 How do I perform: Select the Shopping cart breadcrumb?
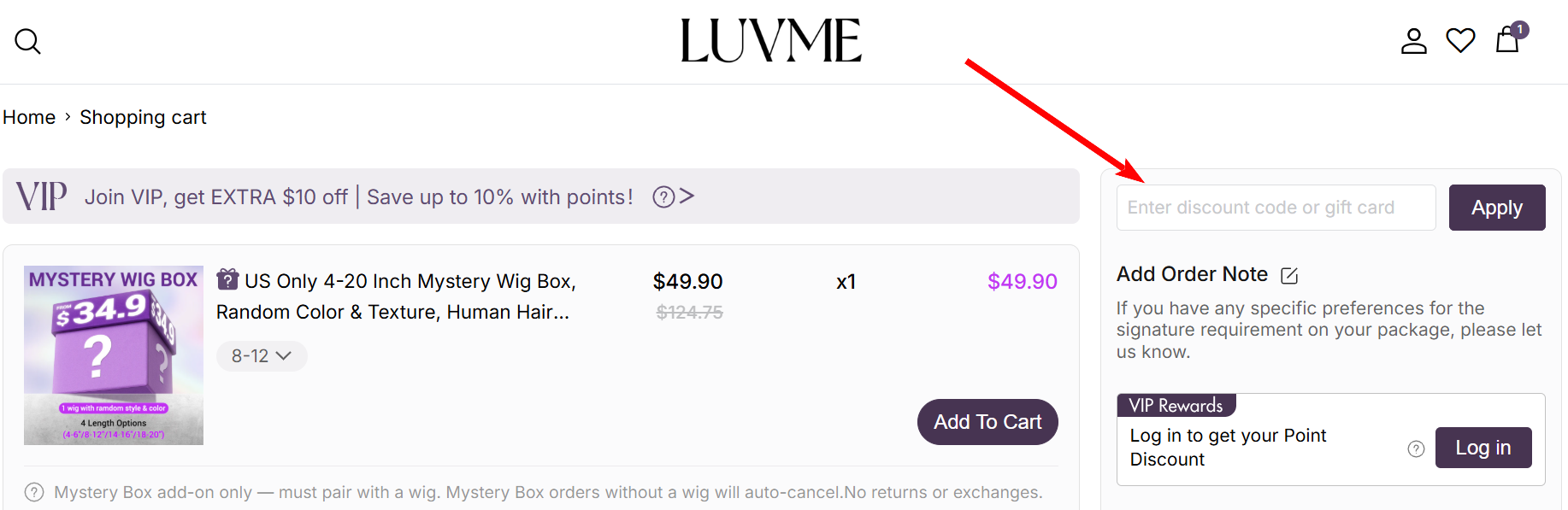click(x=143, y=117)
